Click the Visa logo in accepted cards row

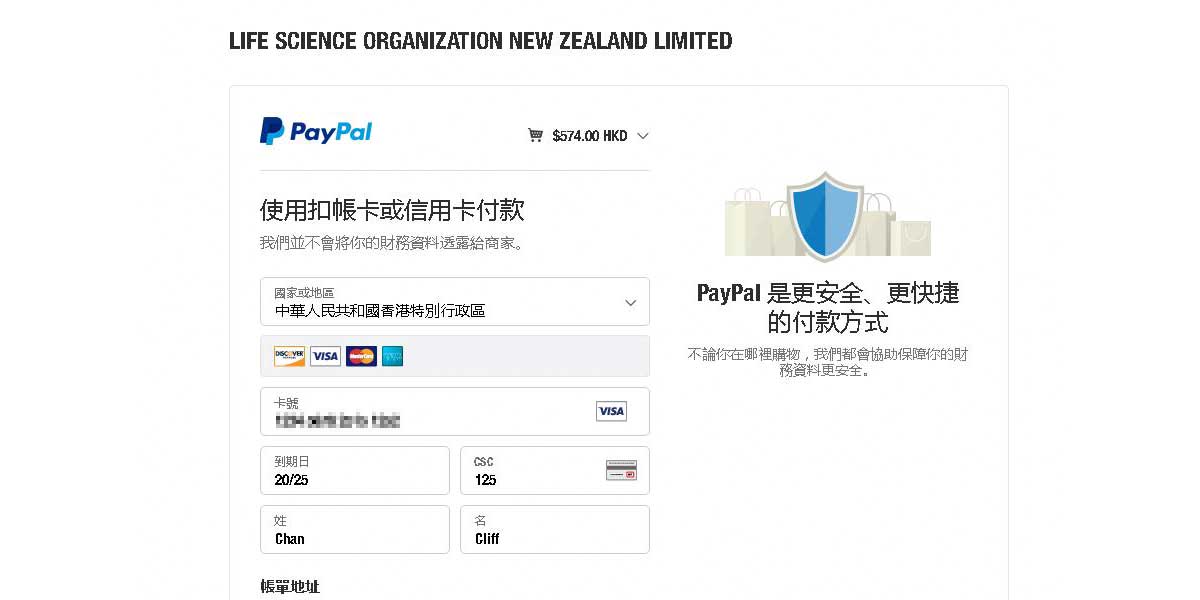click(325, 356)
